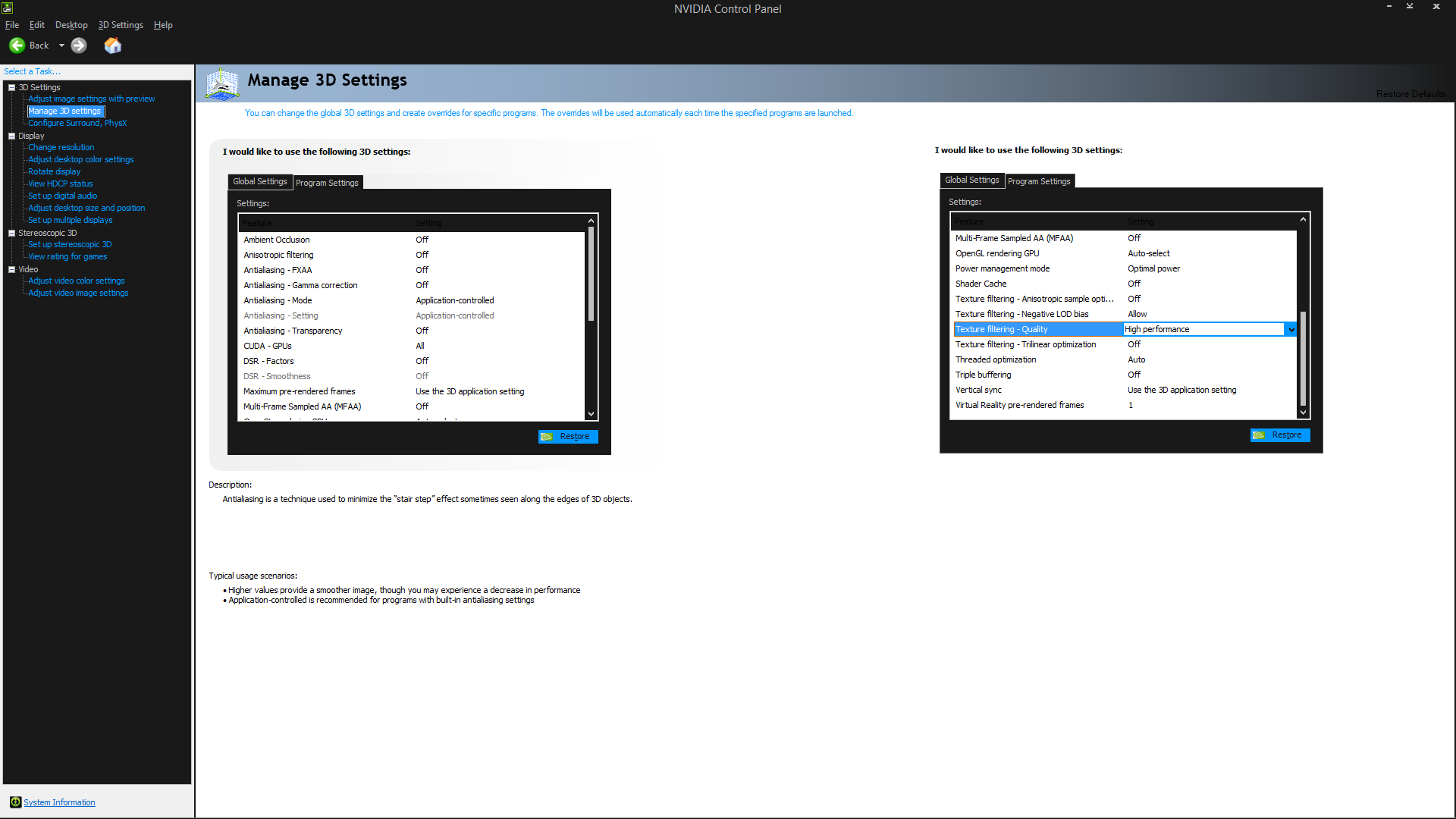Click the NVIDIA logo on left Restore button
The image size is (1456, 819).
click(547, 437)
